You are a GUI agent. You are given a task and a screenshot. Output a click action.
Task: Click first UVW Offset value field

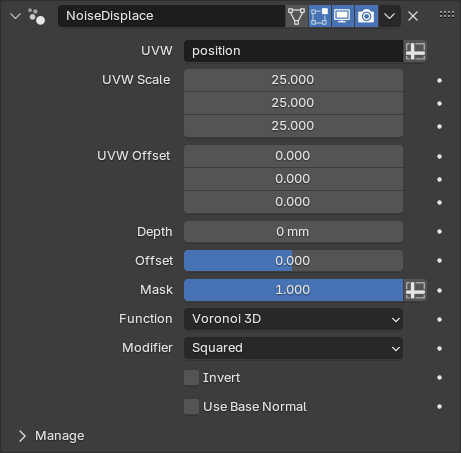point(293,156)
